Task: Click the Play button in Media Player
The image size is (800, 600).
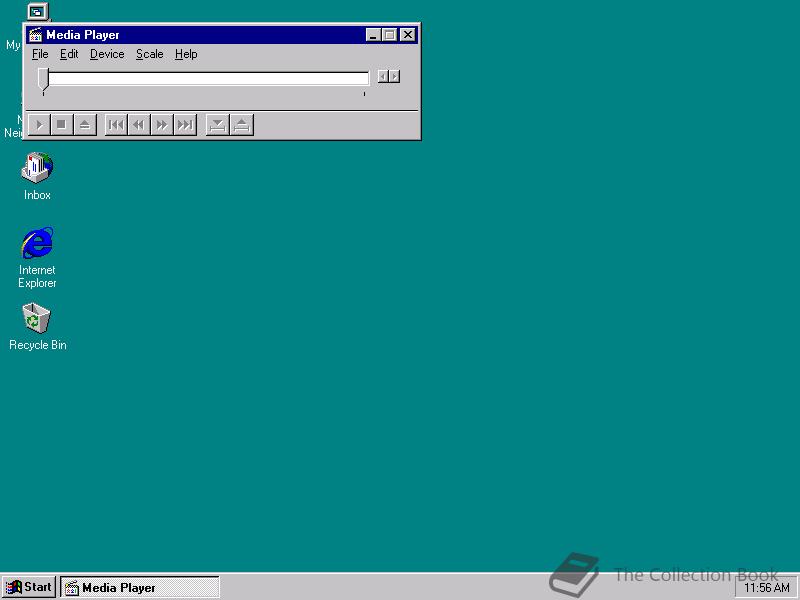Action: pyautogui.click(x=39, y=125)
